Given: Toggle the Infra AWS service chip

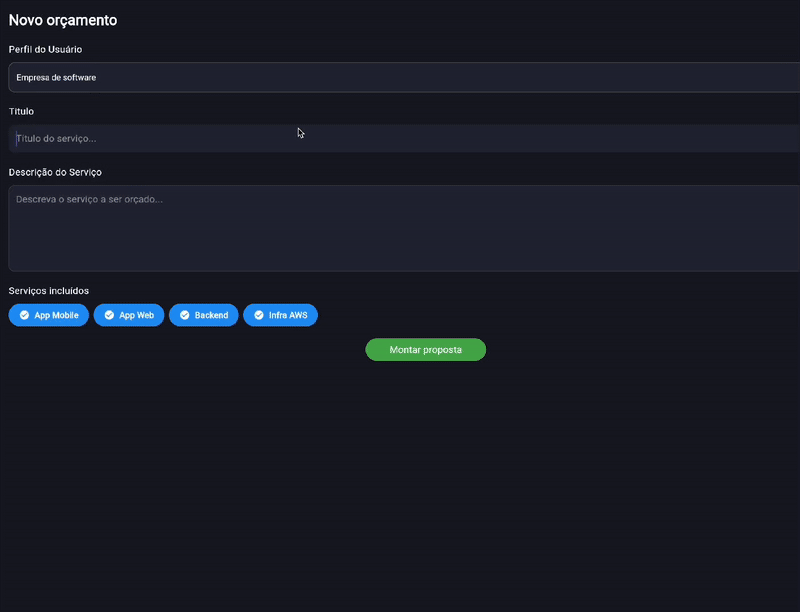Looking at the screenshot, I should [x=280, y=315].
